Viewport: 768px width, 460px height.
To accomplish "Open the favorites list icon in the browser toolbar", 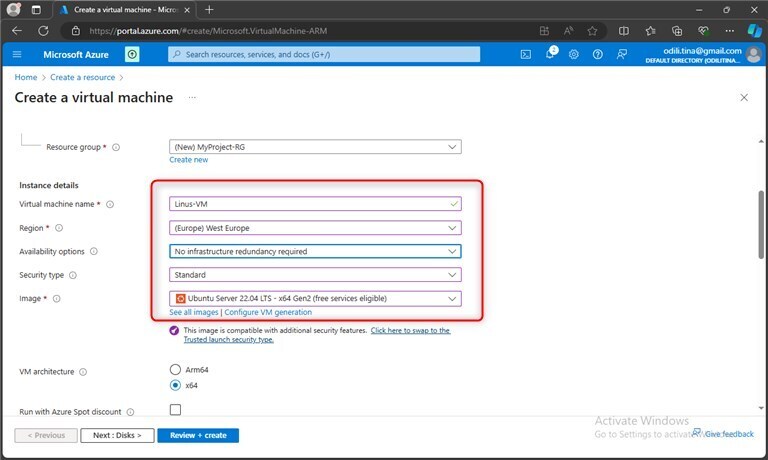I will pyautogui.click(x=650, y=31).
